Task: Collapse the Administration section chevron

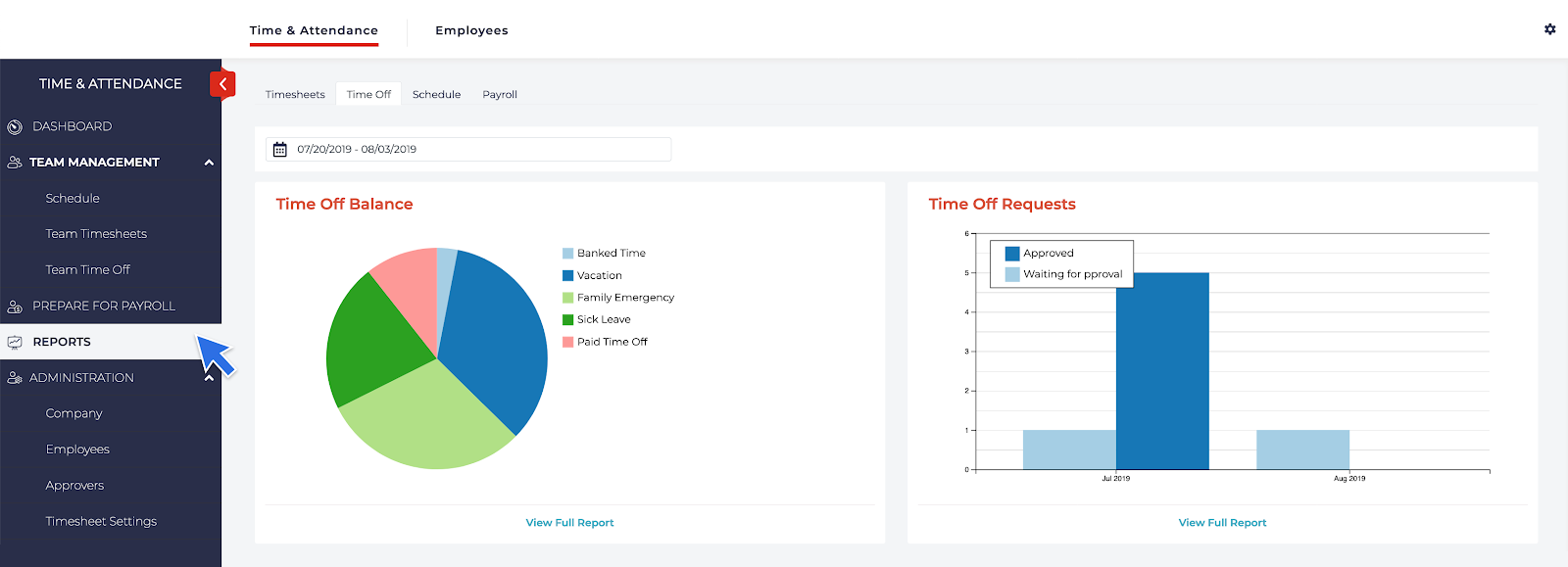Action: [x=209, y=378]
